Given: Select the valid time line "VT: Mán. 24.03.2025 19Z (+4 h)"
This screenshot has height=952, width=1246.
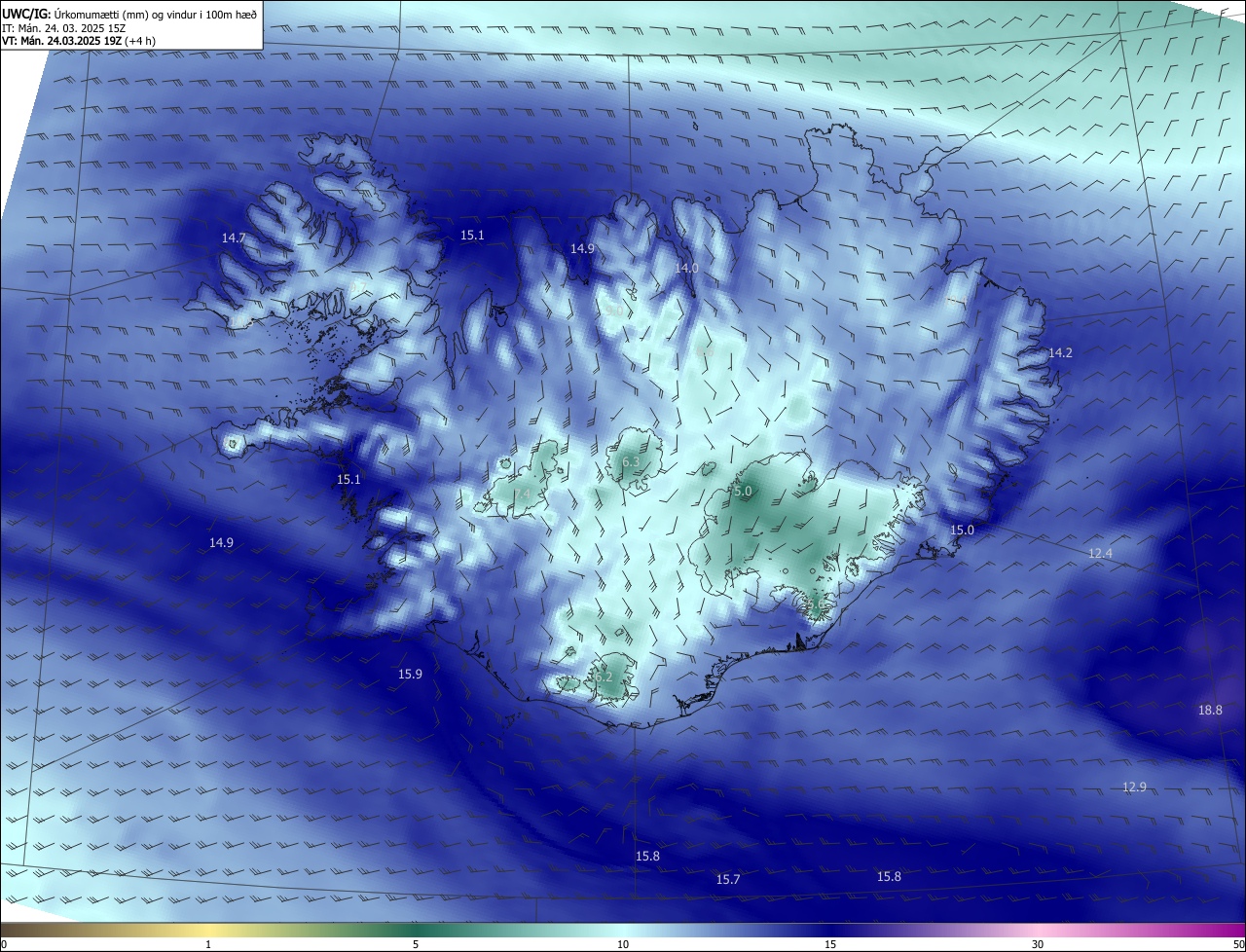Looking at the screenshot, I should point(80,41).
